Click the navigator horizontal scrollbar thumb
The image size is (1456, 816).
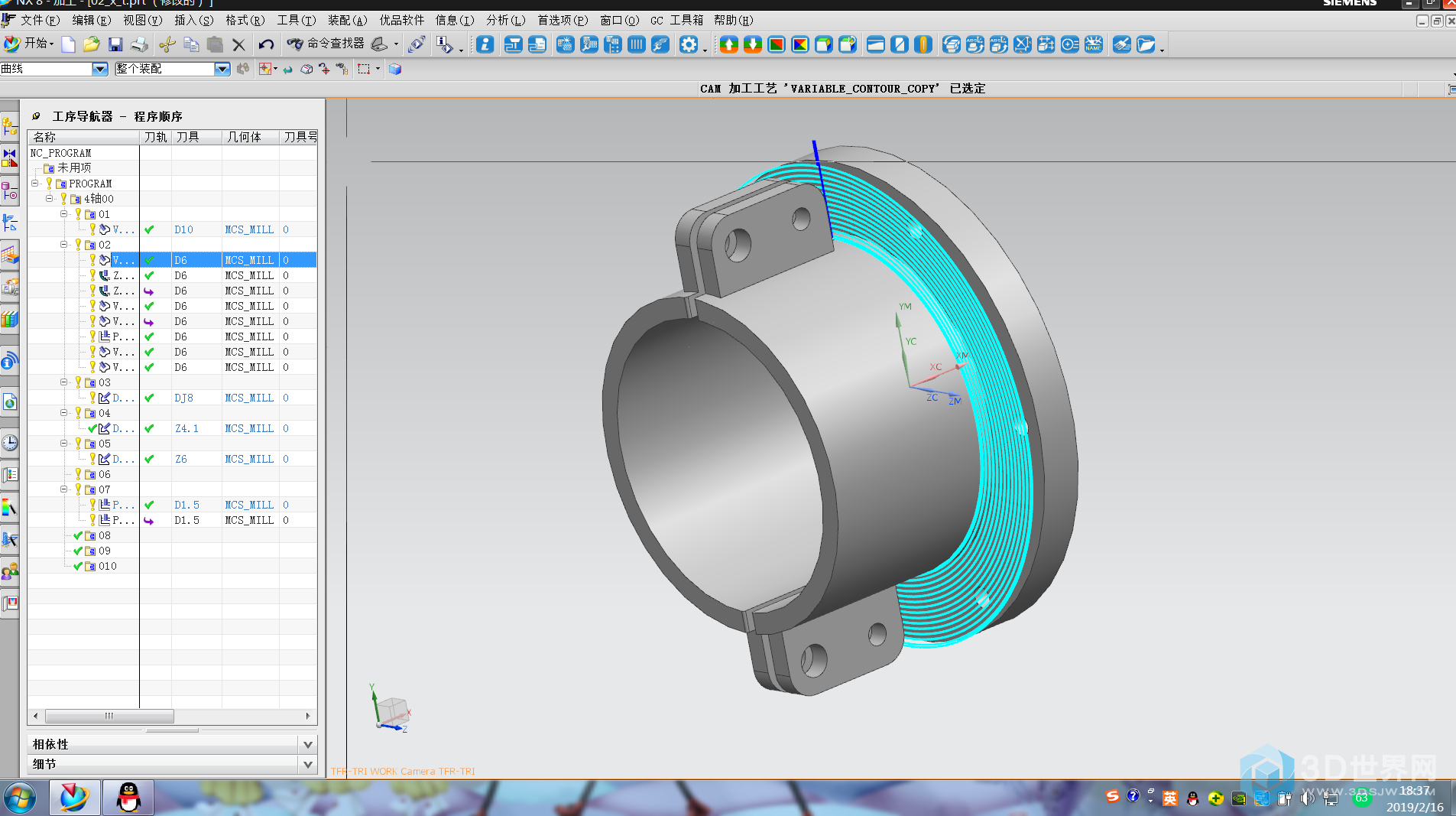(109, 716)
